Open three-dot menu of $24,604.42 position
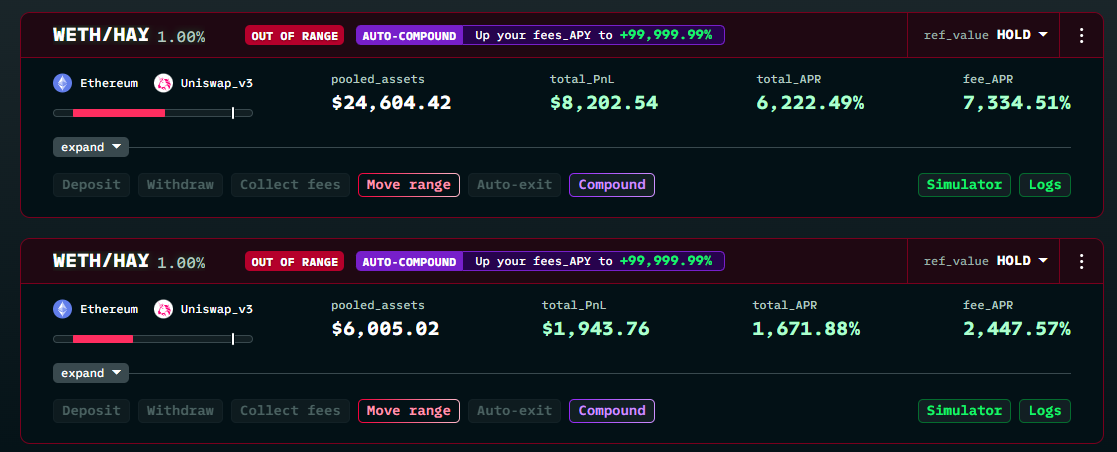Viewport: 1117px width, 452px height. coord(1081,35)
